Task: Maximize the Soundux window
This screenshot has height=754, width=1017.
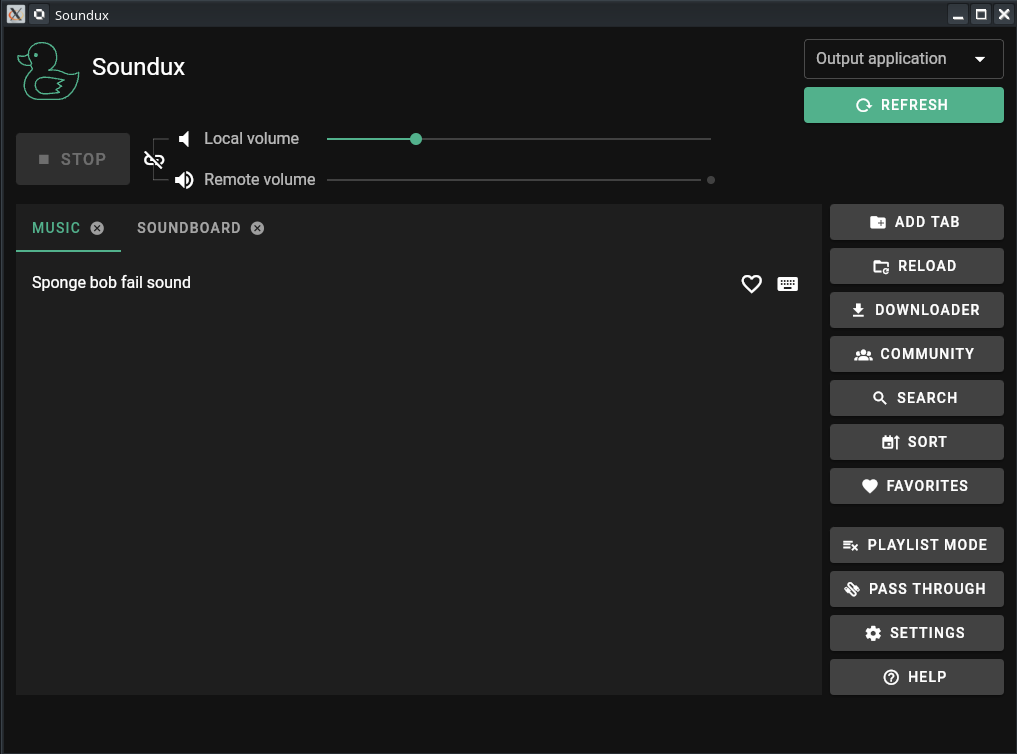Action: click(981, 14)
